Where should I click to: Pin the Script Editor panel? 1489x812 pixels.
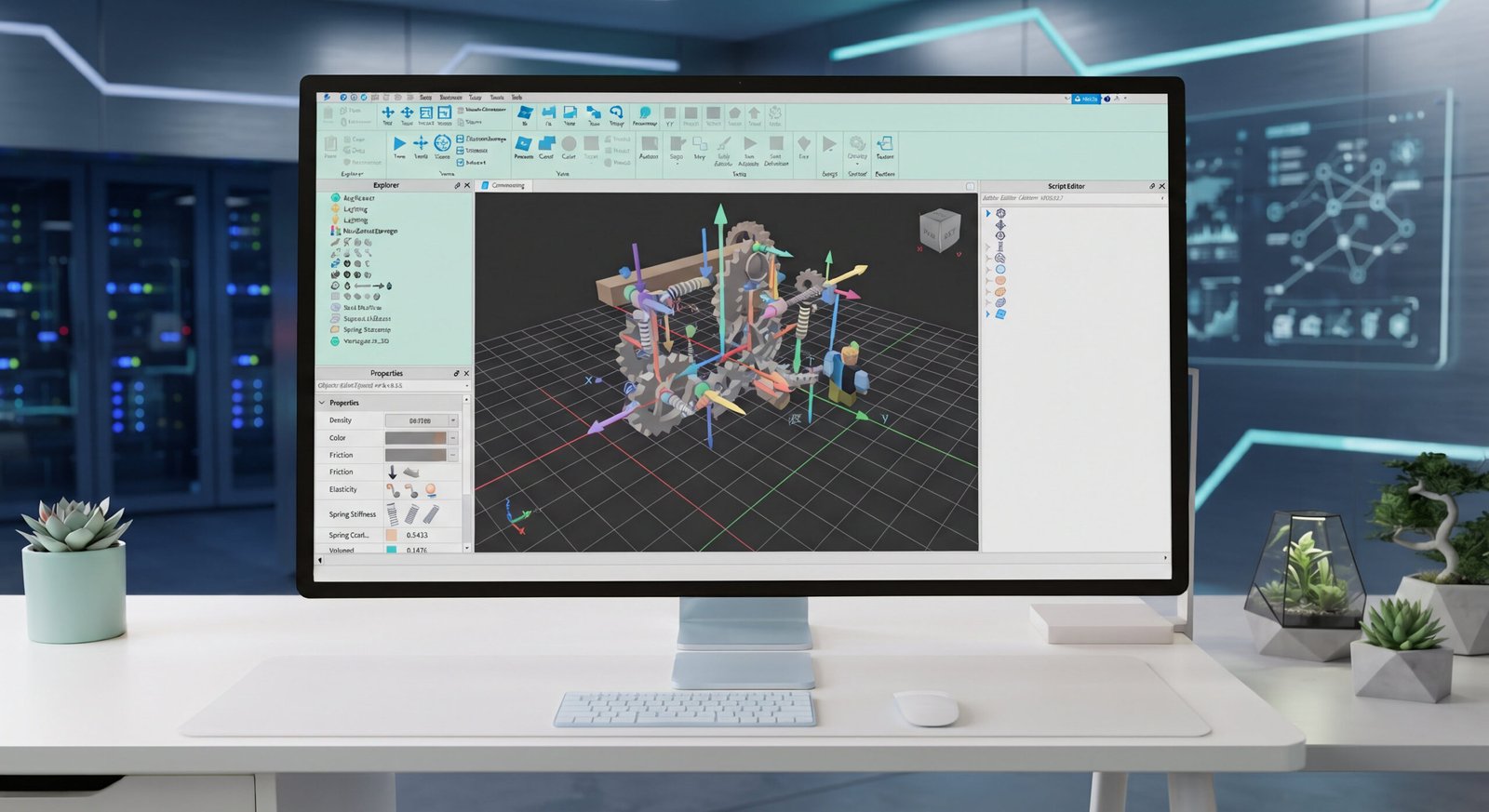tap(1152, 186)
